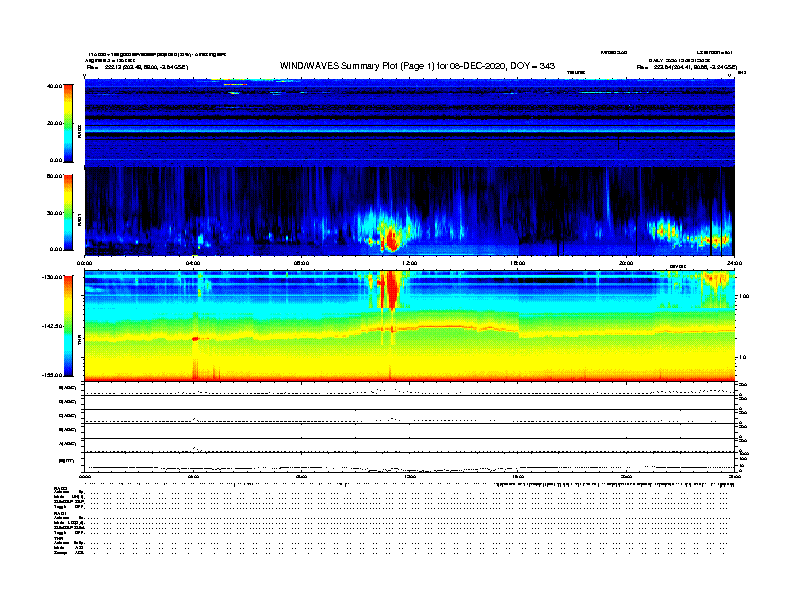Viewport: 792px width, 612px height.
Task: Click the bright cyan band in RAD2 spectrogram
Action: 409,130
